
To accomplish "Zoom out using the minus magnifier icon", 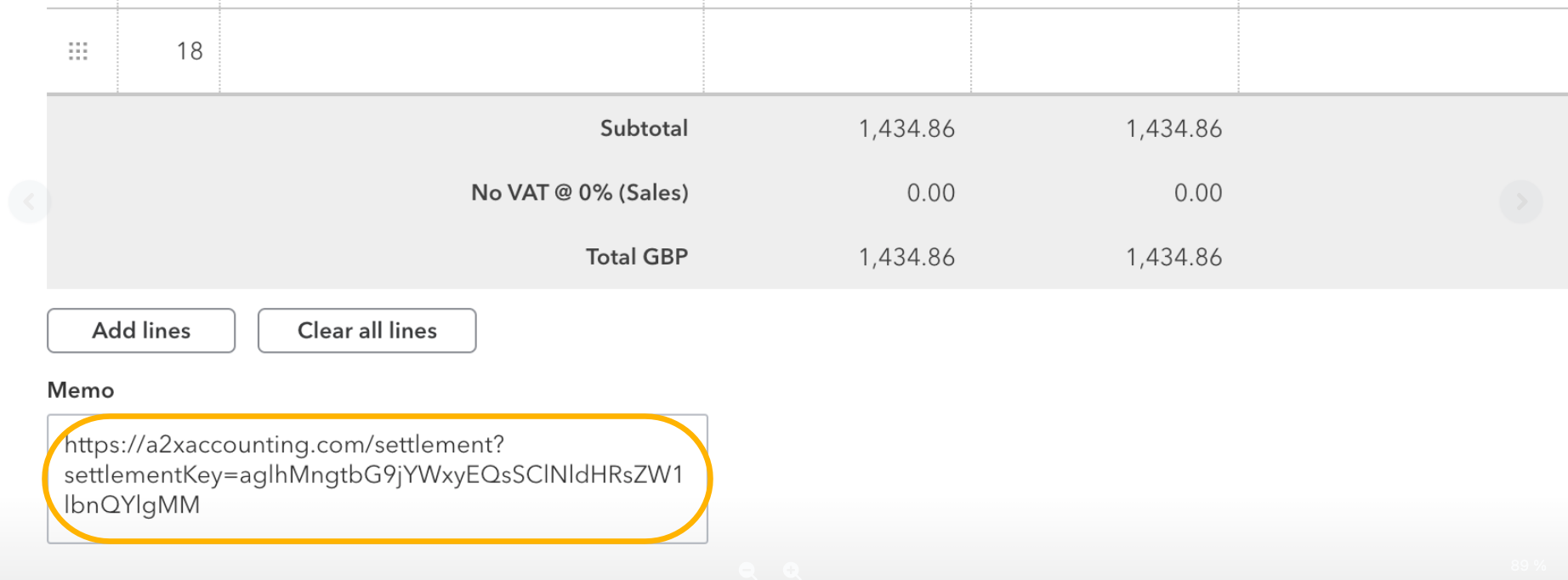I will pyautogui.click(x=747, y=571).
